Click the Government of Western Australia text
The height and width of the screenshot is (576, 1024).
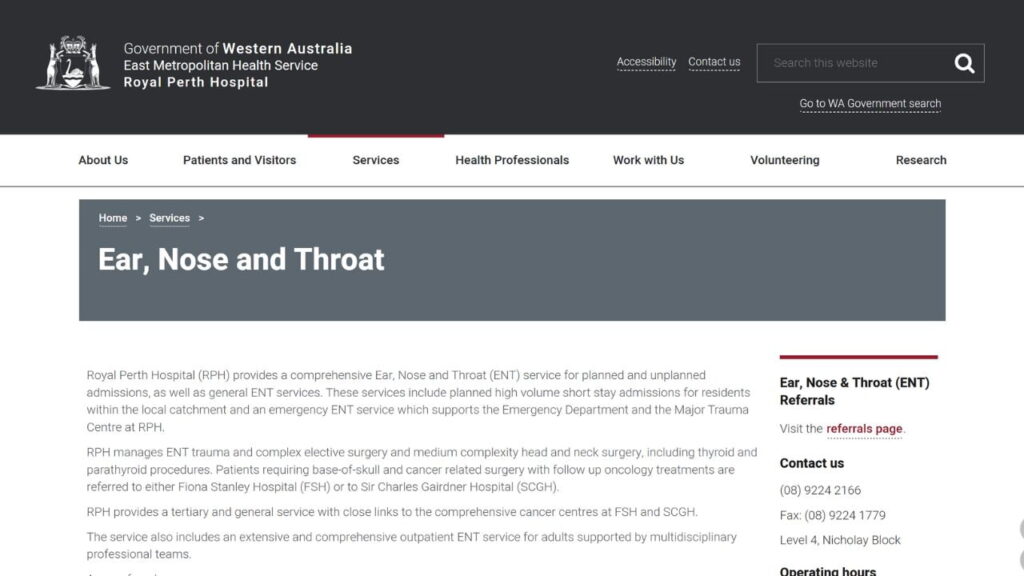238,48
